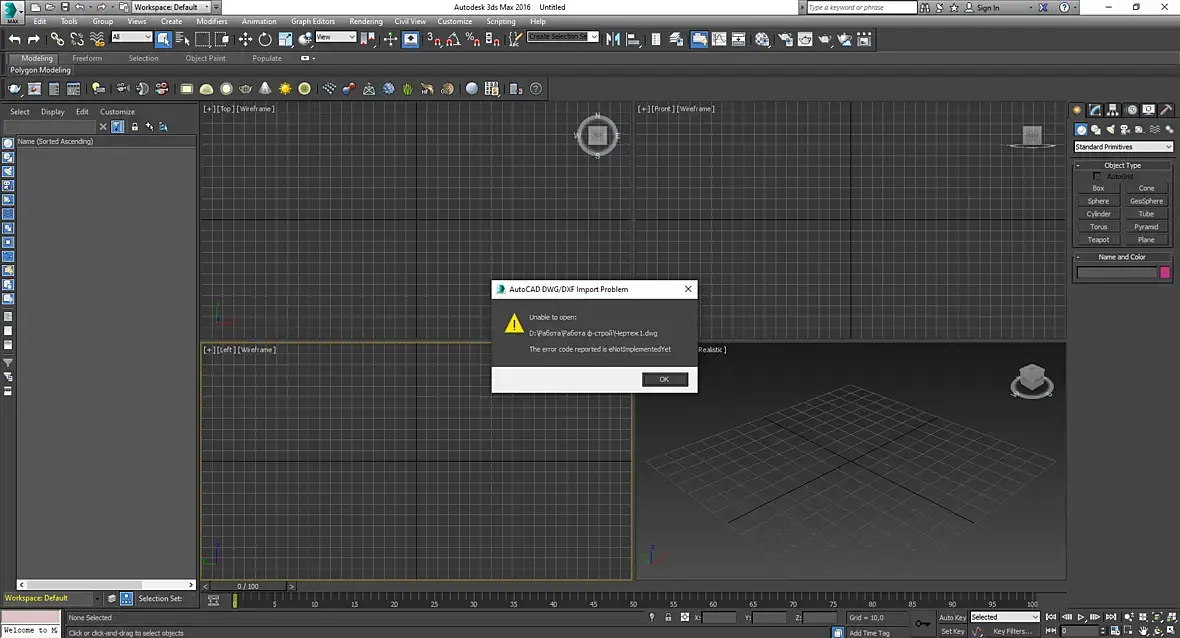Open the Standard Primitives dropdown

pyautogui.click(x=1123, y=147)
